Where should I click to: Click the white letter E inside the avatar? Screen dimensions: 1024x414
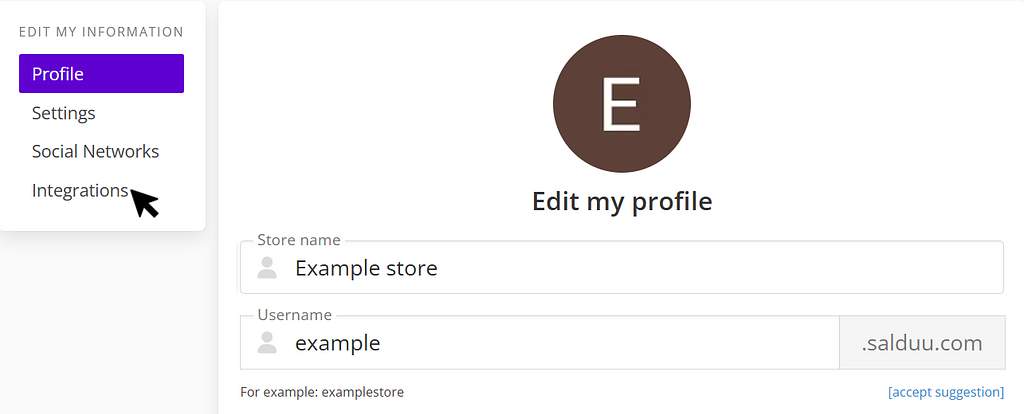[x=620, y=104]
